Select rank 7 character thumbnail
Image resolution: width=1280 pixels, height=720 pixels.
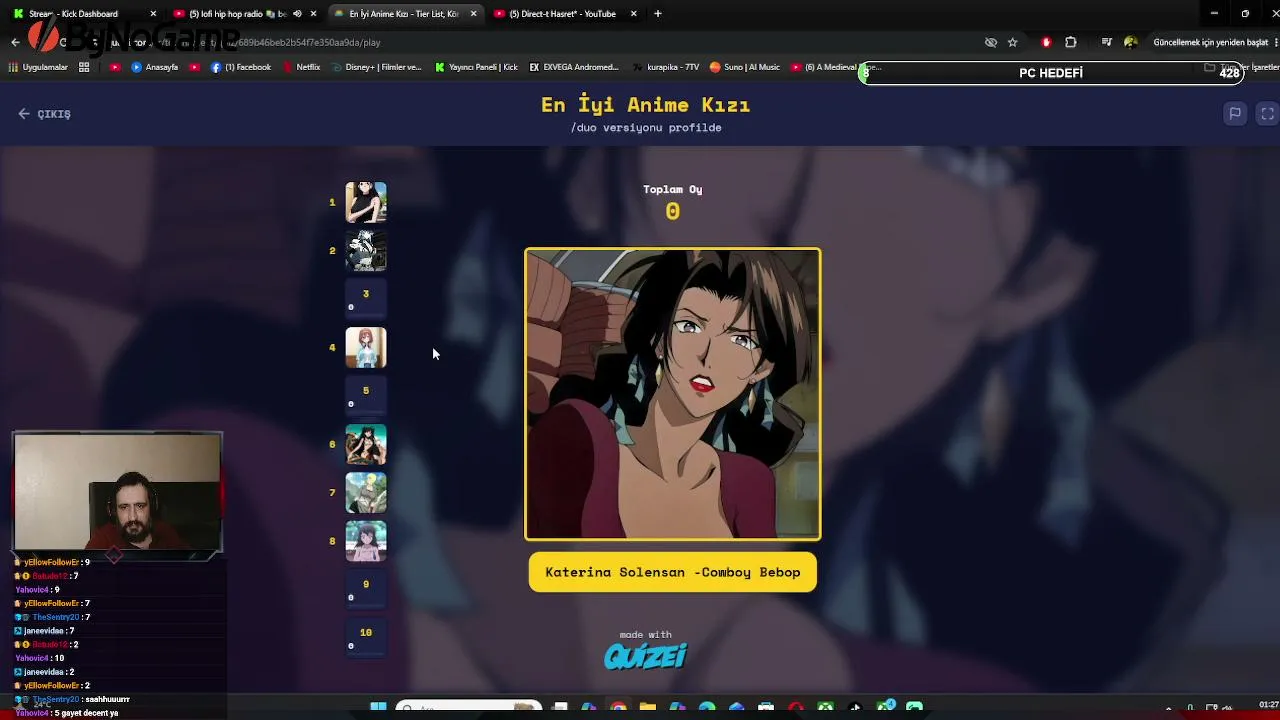366,492
